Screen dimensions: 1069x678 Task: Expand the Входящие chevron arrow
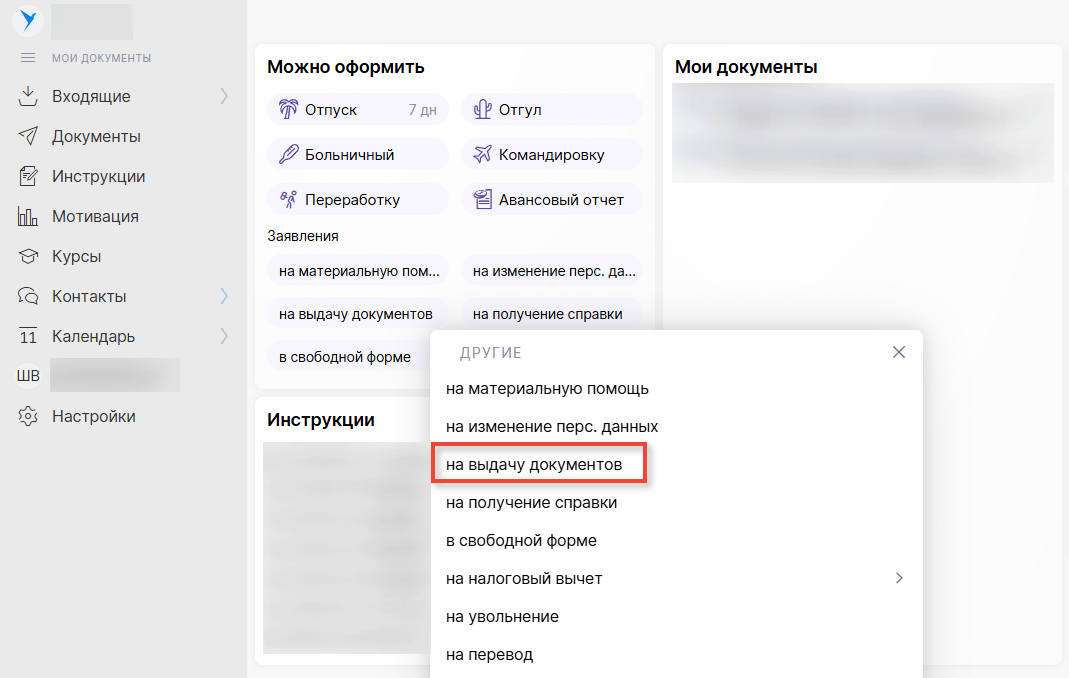coord(224,97)
